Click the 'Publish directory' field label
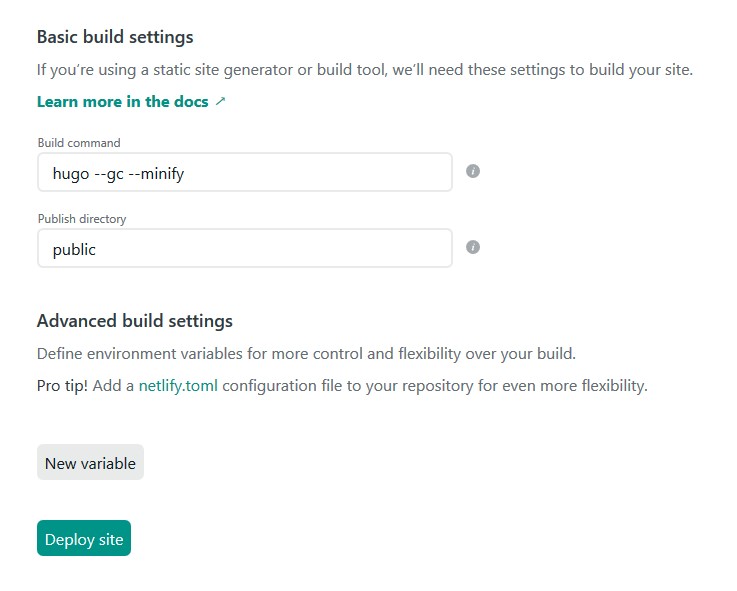This screenshot has width=737, height=591. (x=82, y=219)
